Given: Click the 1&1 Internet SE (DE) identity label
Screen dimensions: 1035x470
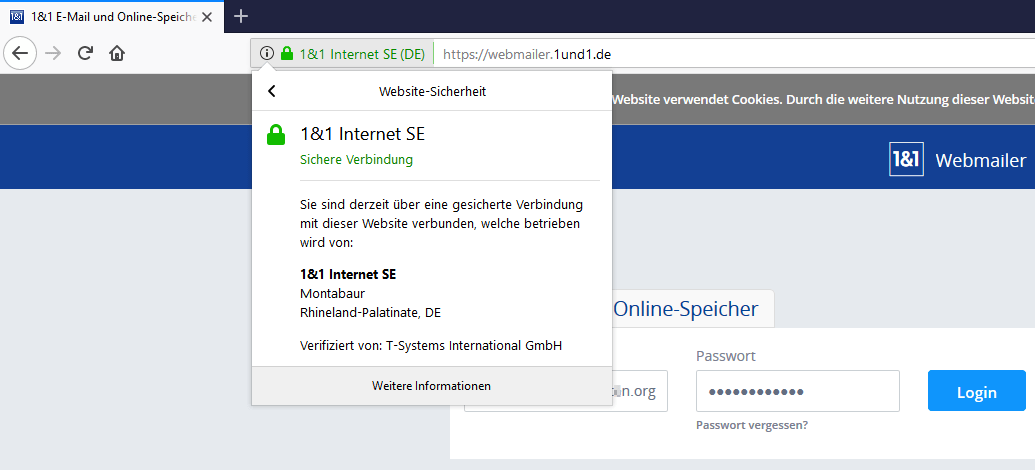Looking at the screenshot, I should (362, 54).
